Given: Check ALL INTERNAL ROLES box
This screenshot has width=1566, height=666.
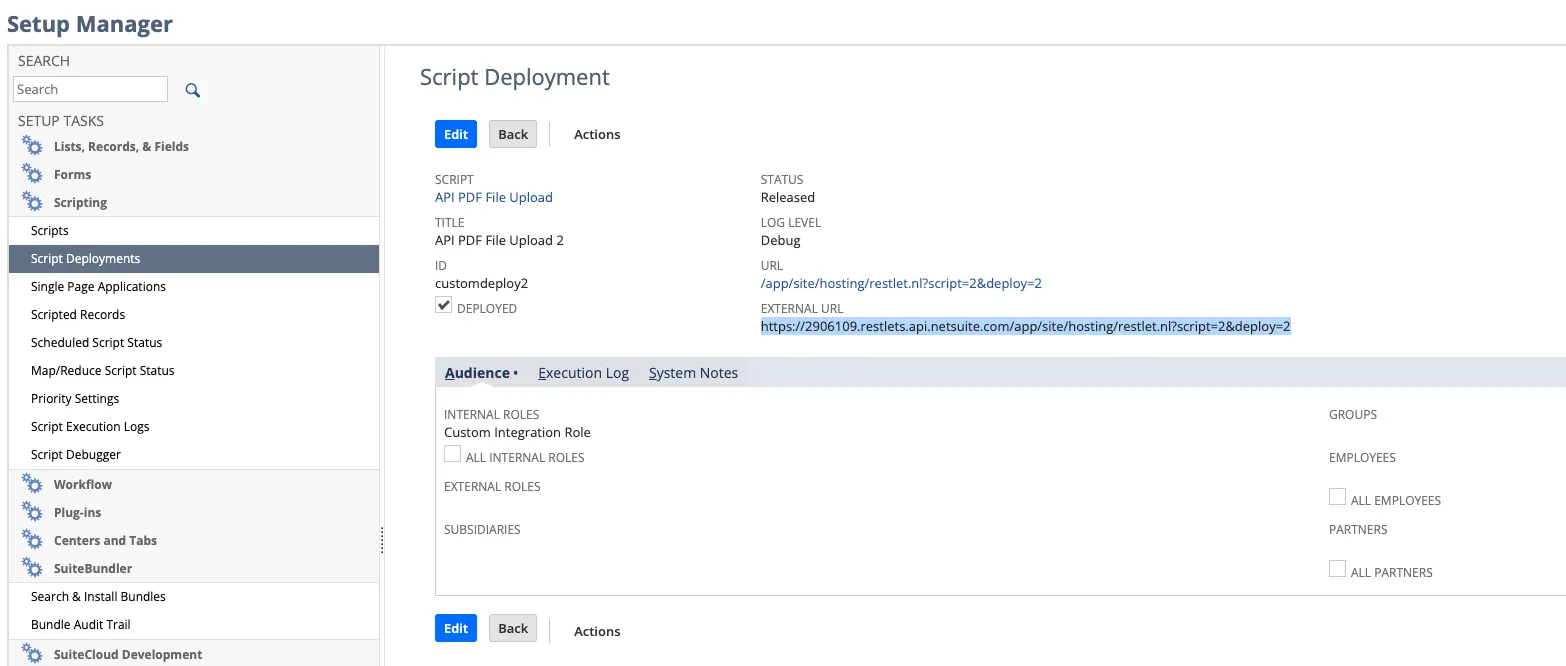Looking at the screenshot, I should coord(453,455).
